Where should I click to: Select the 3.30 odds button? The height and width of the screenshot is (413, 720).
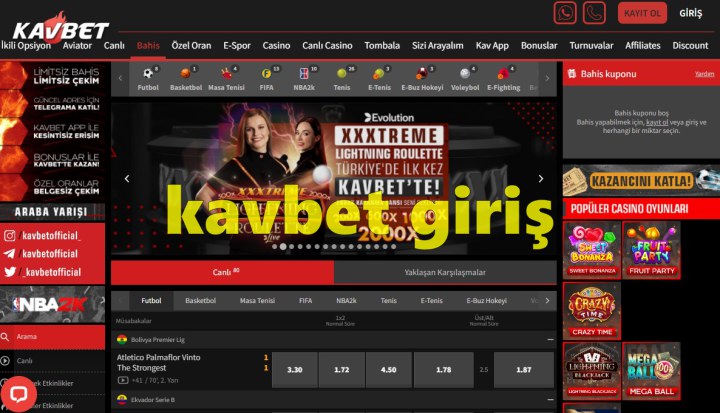click(294, 370)
